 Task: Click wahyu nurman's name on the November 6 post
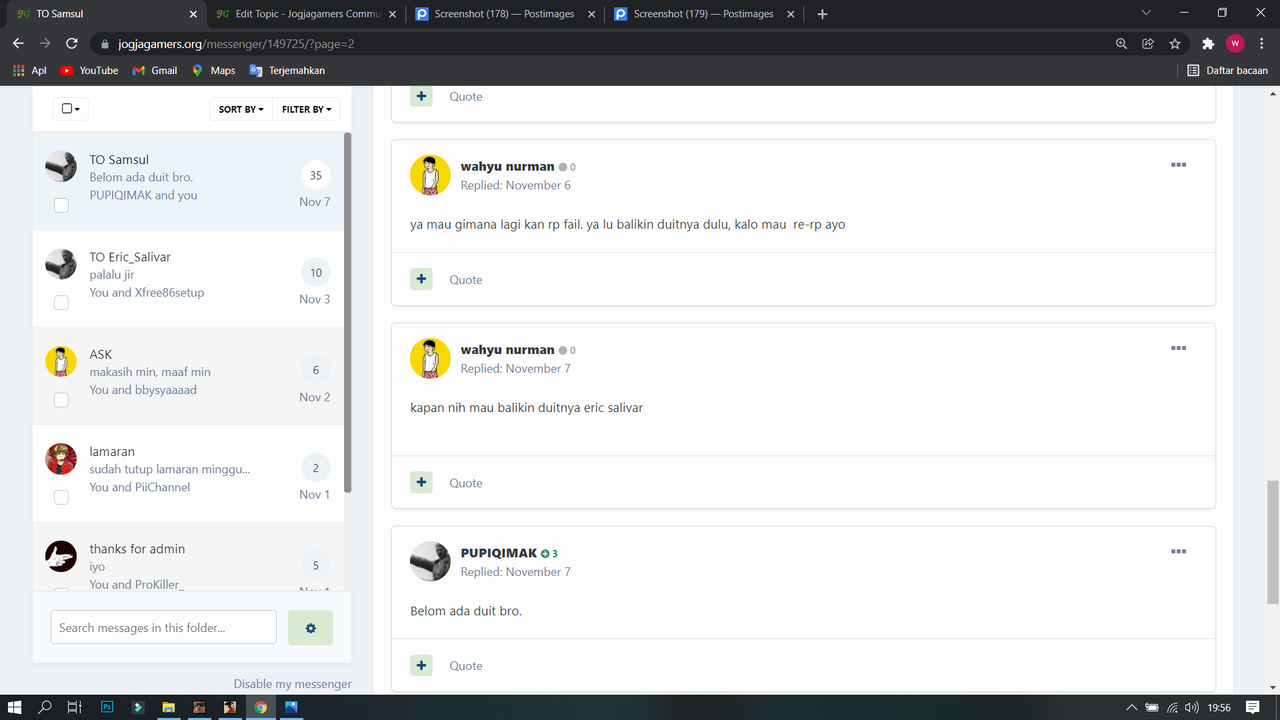coord(507,167)
